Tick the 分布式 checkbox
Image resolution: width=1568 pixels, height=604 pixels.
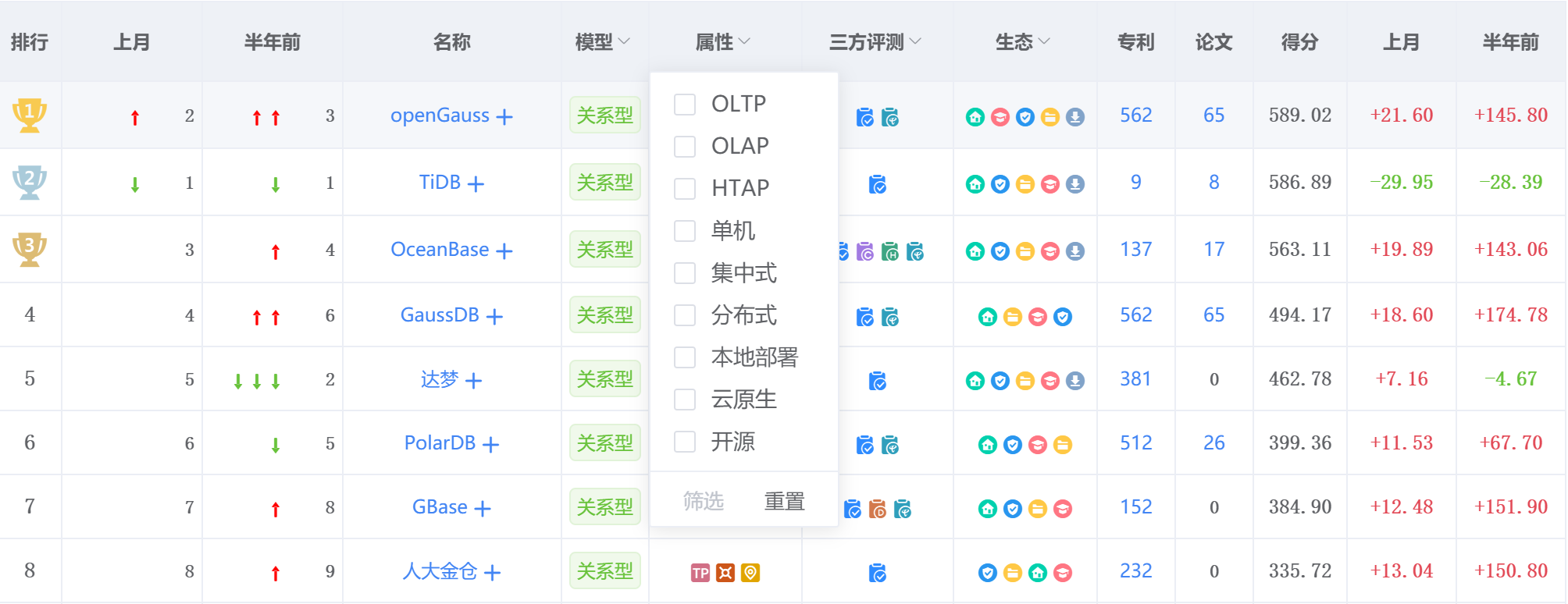coord(685,314)
